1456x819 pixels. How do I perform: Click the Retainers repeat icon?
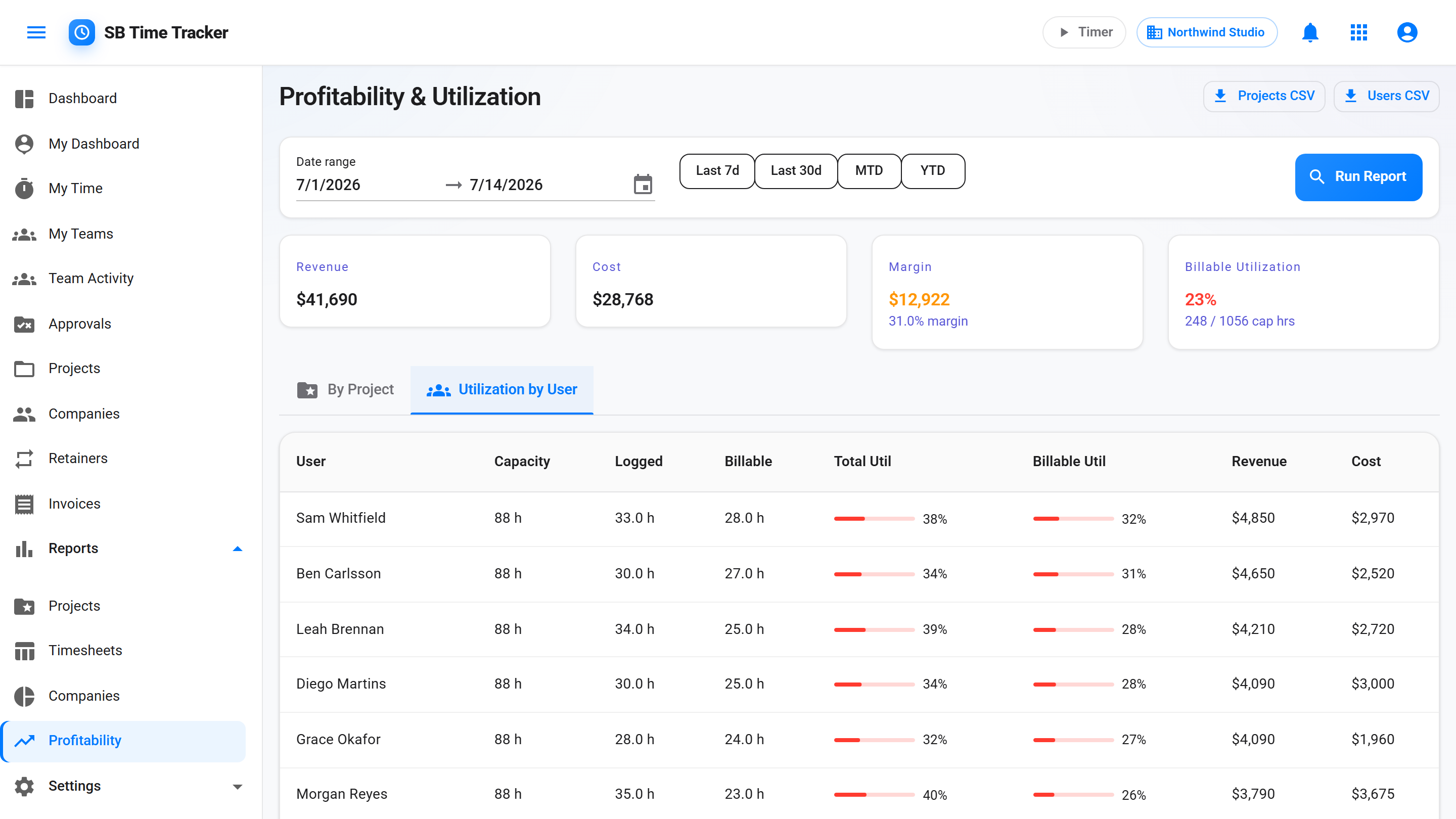[x=24, y=459]
